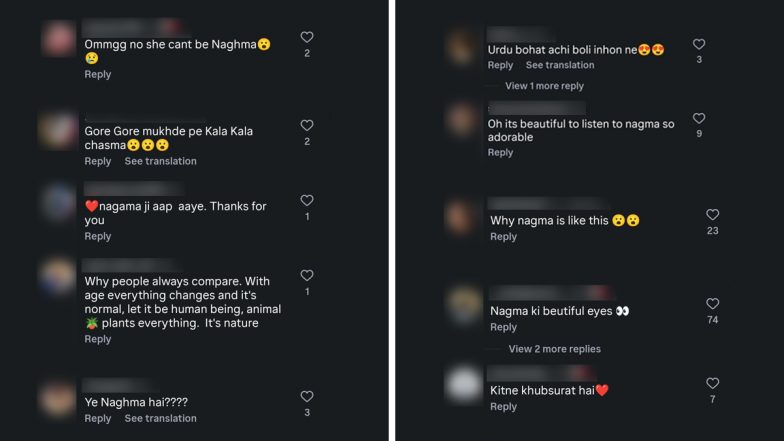This screenshot has height=441, width=784.
Task: Expand 'View 1 more reply' thread
Action: 544,86
